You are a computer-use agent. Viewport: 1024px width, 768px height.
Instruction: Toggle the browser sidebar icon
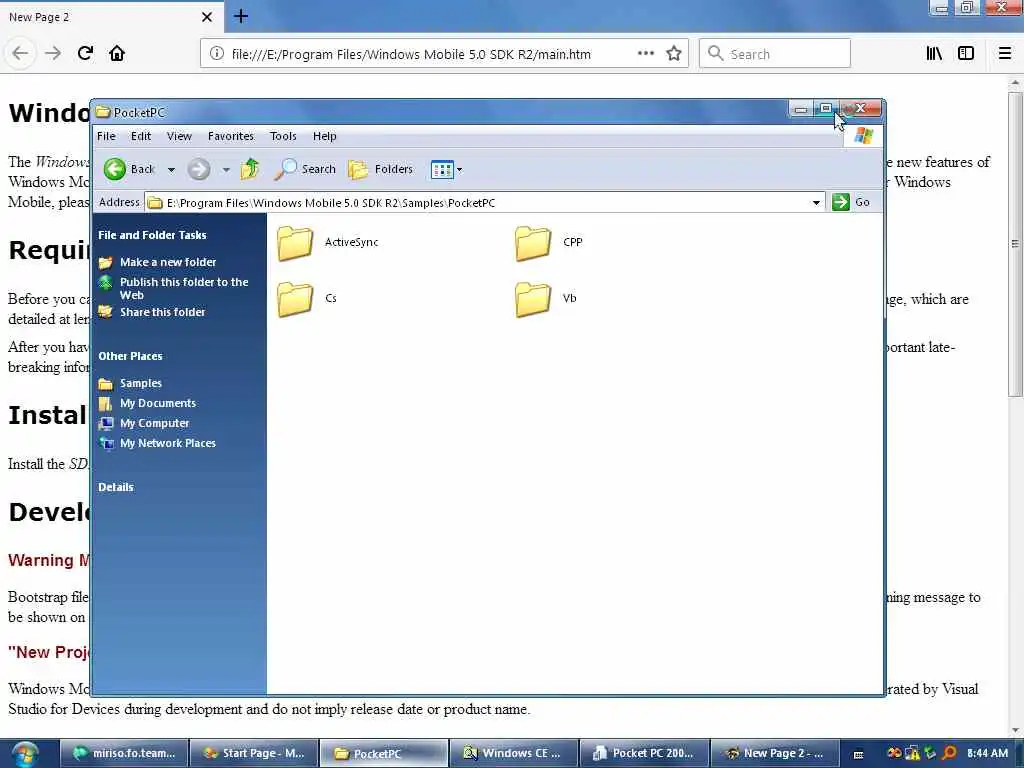[966, 54]
